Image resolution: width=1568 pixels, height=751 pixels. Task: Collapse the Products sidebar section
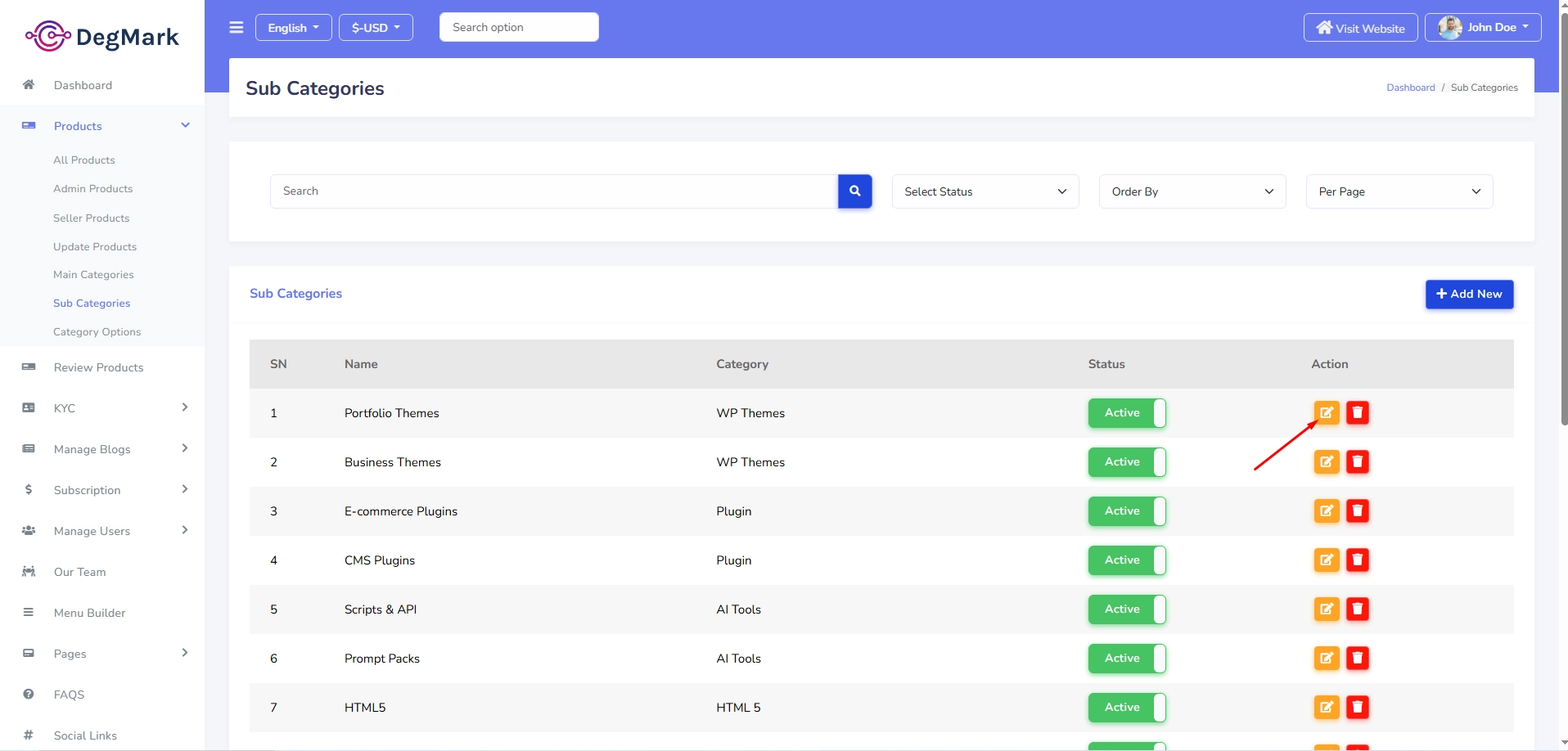pyautogui.click(x=102, y=125)
